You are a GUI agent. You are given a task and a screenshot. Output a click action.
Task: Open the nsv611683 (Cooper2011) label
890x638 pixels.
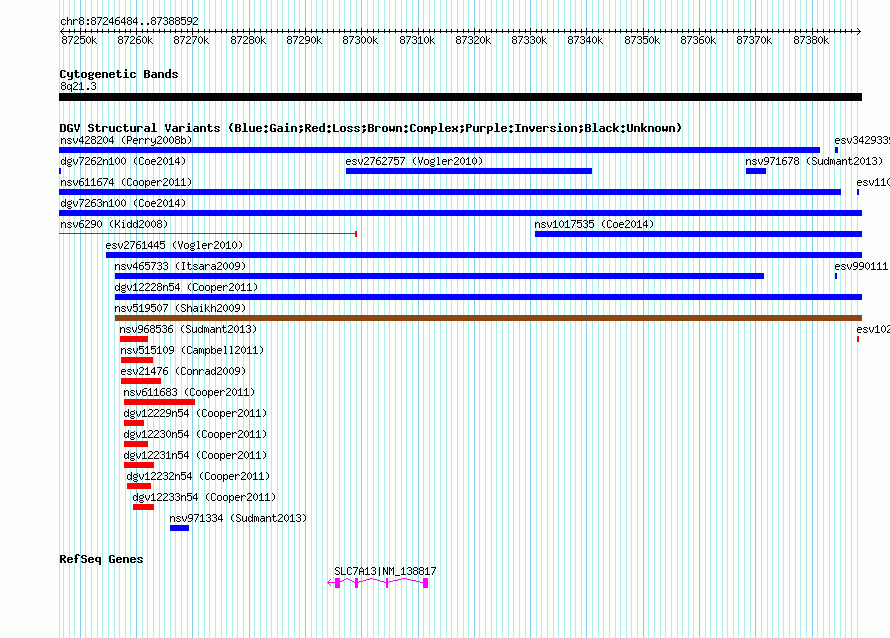click(190, 392)
